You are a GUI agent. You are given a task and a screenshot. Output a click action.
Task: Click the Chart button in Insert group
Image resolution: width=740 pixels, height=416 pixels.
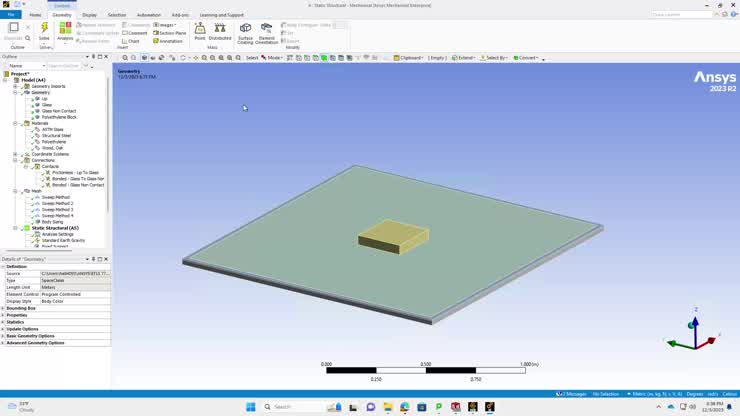click(133, 41)
